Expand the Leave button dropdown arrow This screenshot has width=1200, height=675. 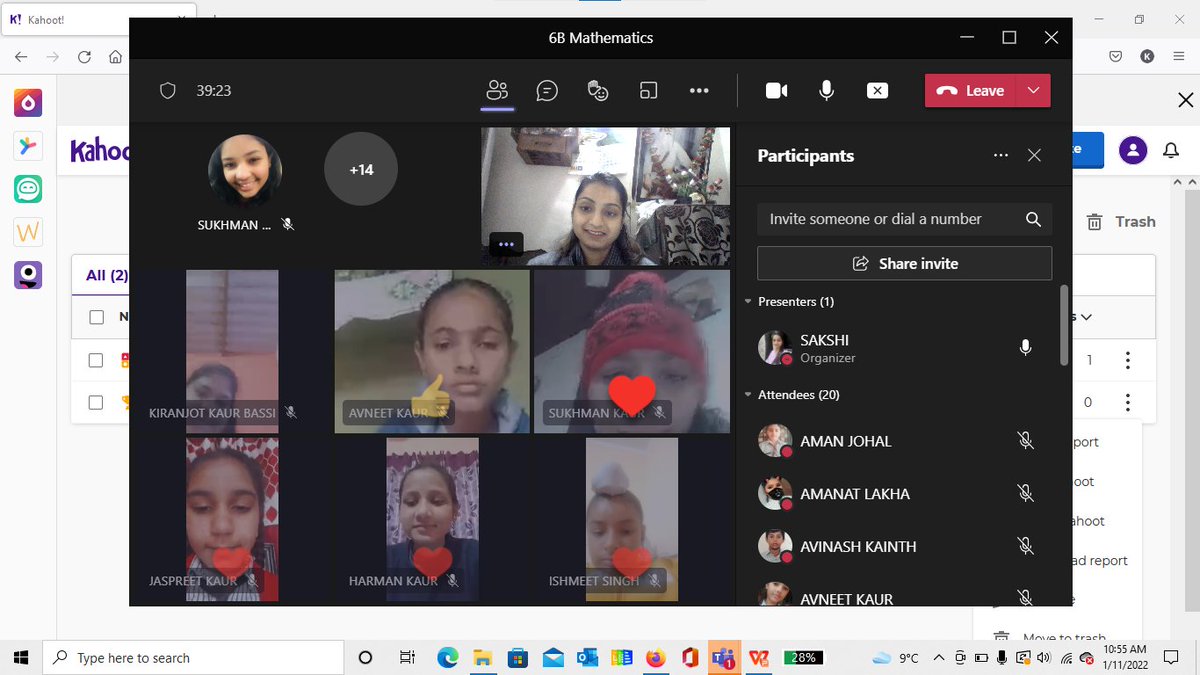pos(1033,90)
